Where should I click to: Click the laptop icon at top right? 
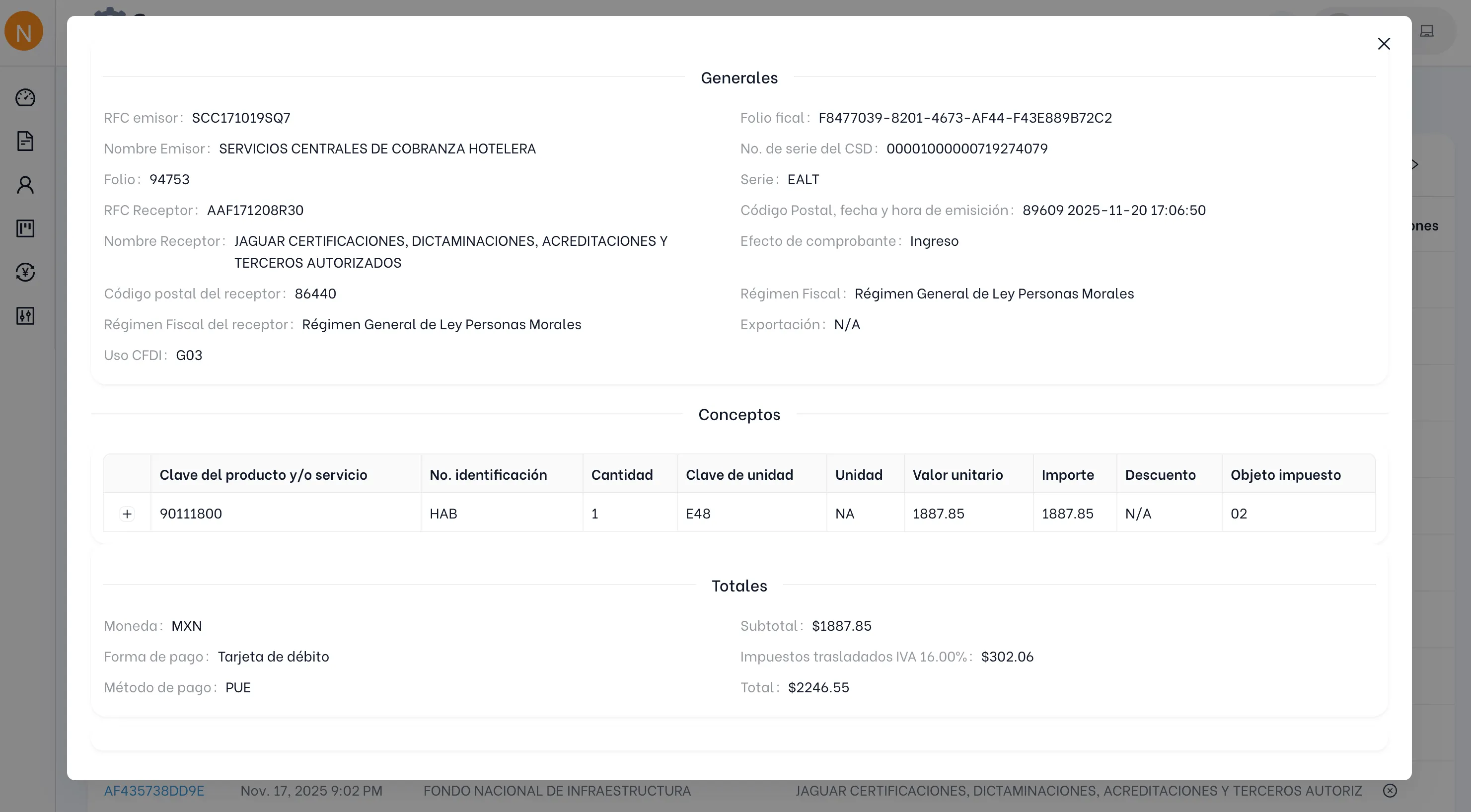[x=1426, y=31]
